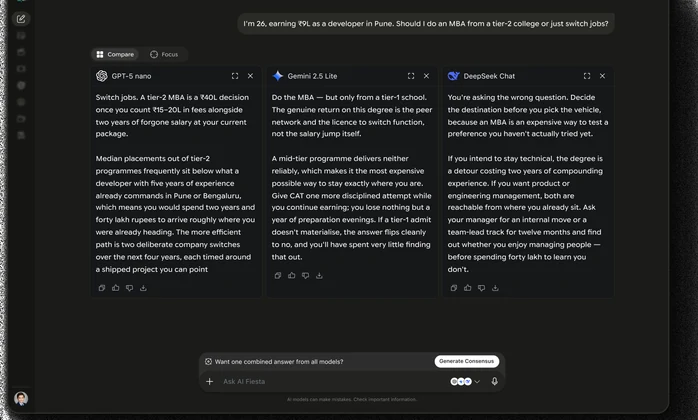Click the Gemini 2.5 Lite model title
This screenshot has height=420, width=698.
click(312, 76)
